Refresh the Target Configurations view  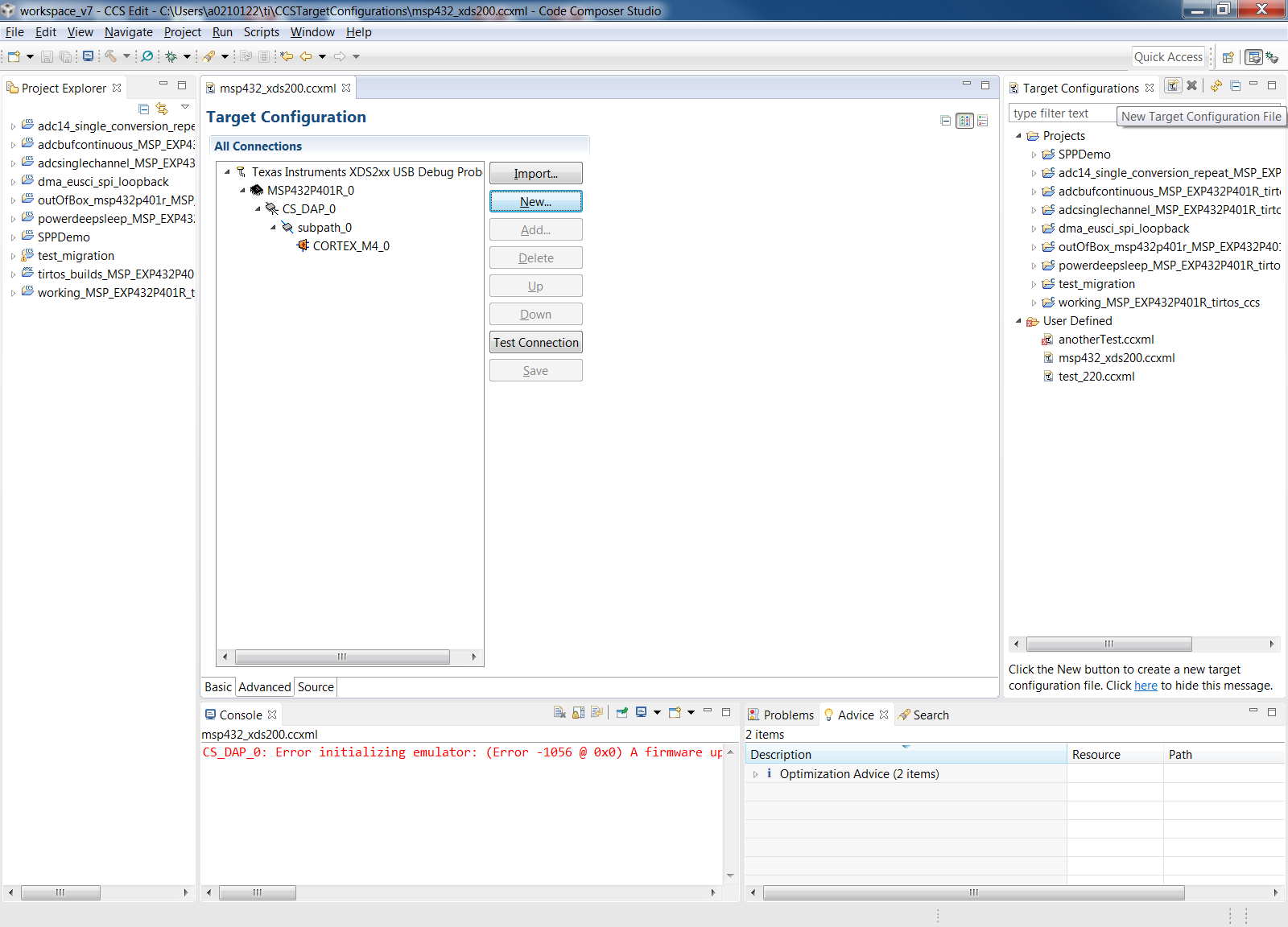click(x=1216, y=86)
